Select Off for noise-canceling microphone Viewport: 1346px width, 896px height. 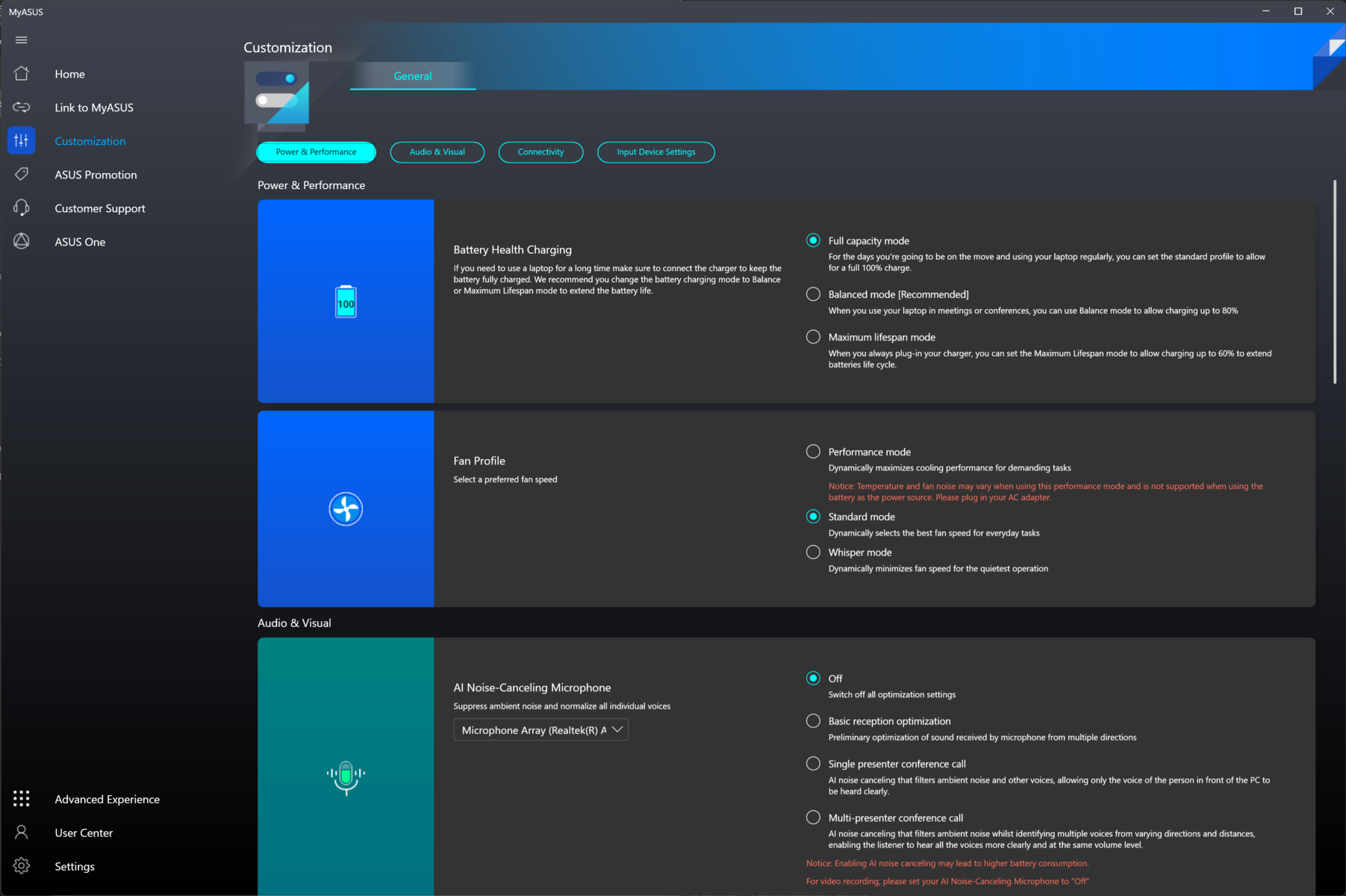813,679
